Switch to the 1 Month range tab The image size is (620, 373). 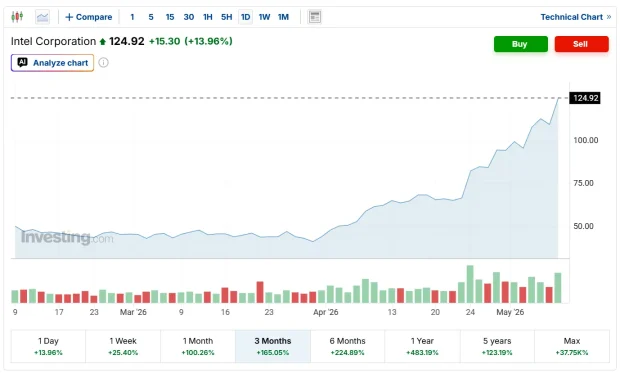tap(198, 346)
